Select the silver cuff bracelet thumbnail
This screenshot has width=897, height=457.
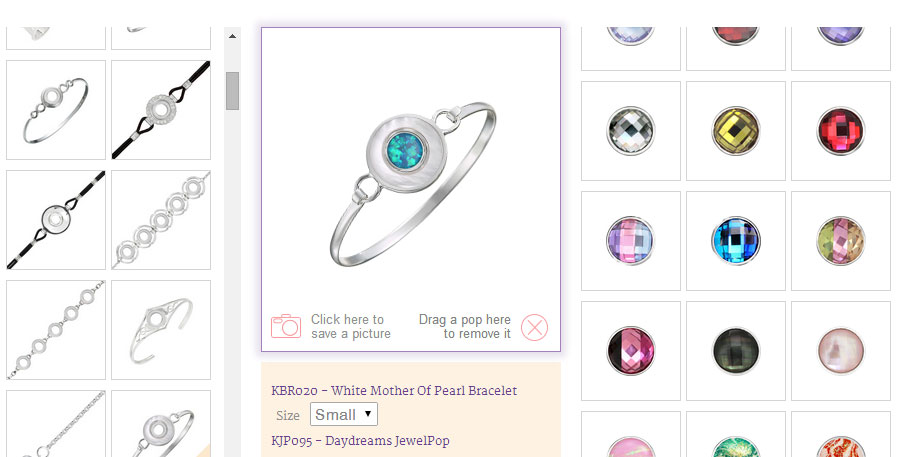point(161,330)
